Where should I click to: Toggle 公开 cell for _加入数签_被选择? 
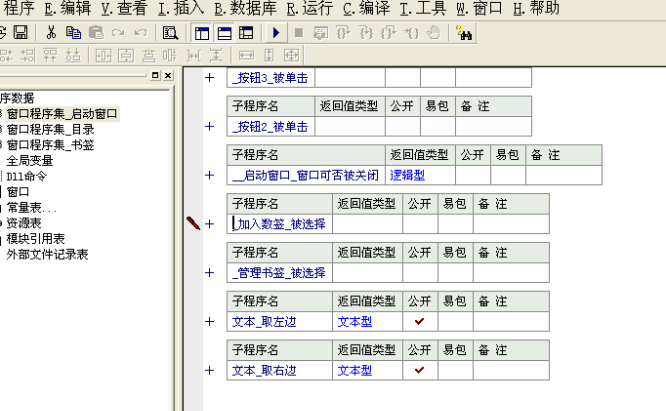(420, 224)
